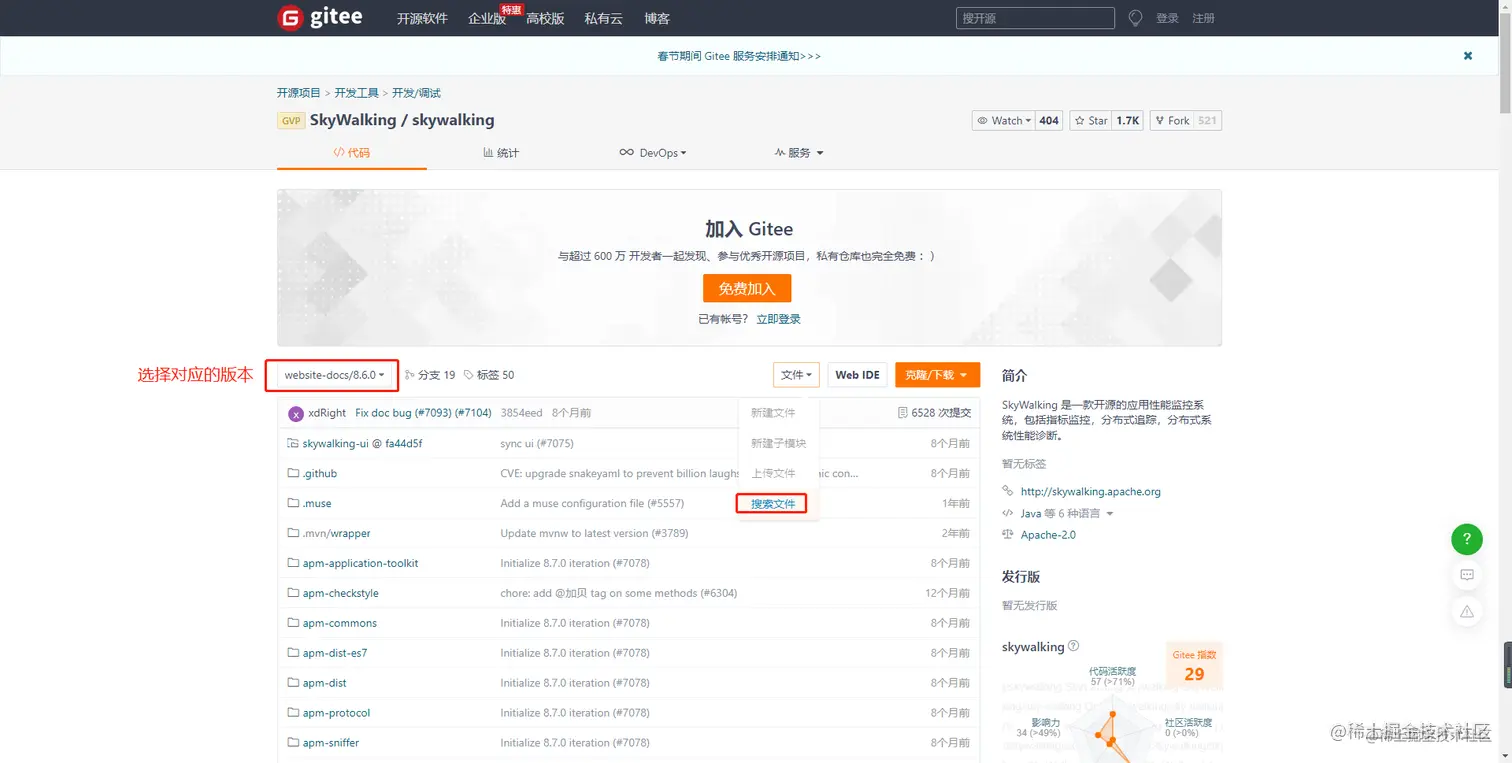Close the Spring Festival notice banner

pyautogui.click(x=1468, y=56)
